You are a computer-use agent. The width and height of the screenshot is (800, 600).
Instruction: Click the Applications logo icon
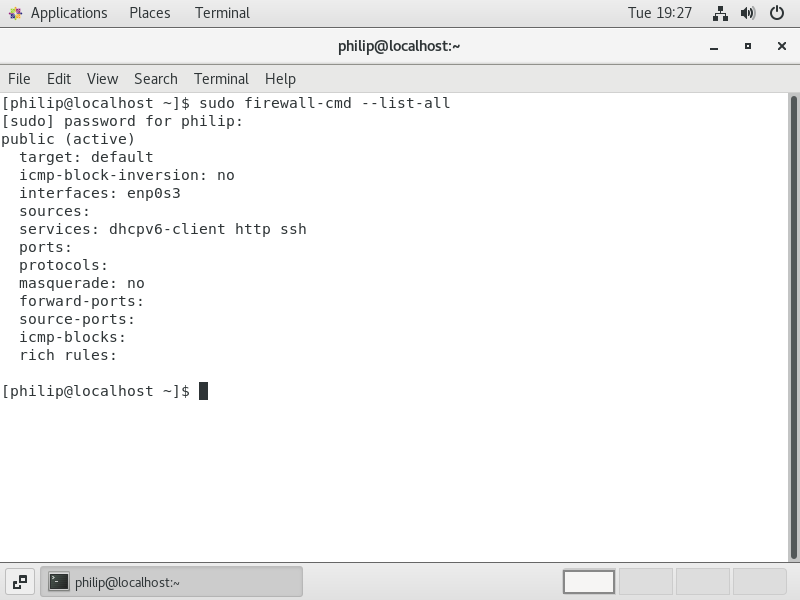pos(16,13)
